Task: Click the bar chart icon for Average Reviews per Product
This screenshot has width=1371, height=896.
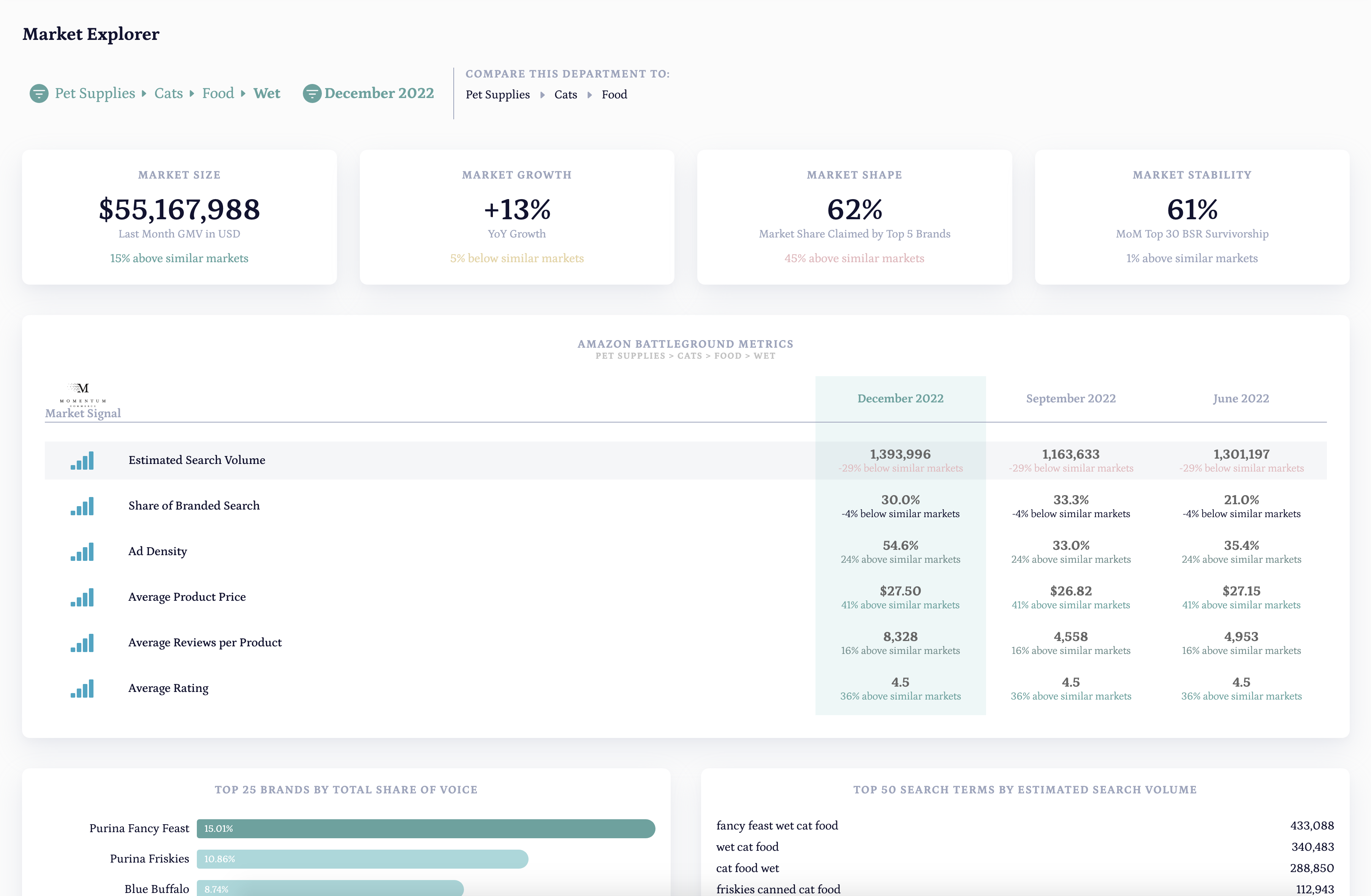Action: click(82, 643)
